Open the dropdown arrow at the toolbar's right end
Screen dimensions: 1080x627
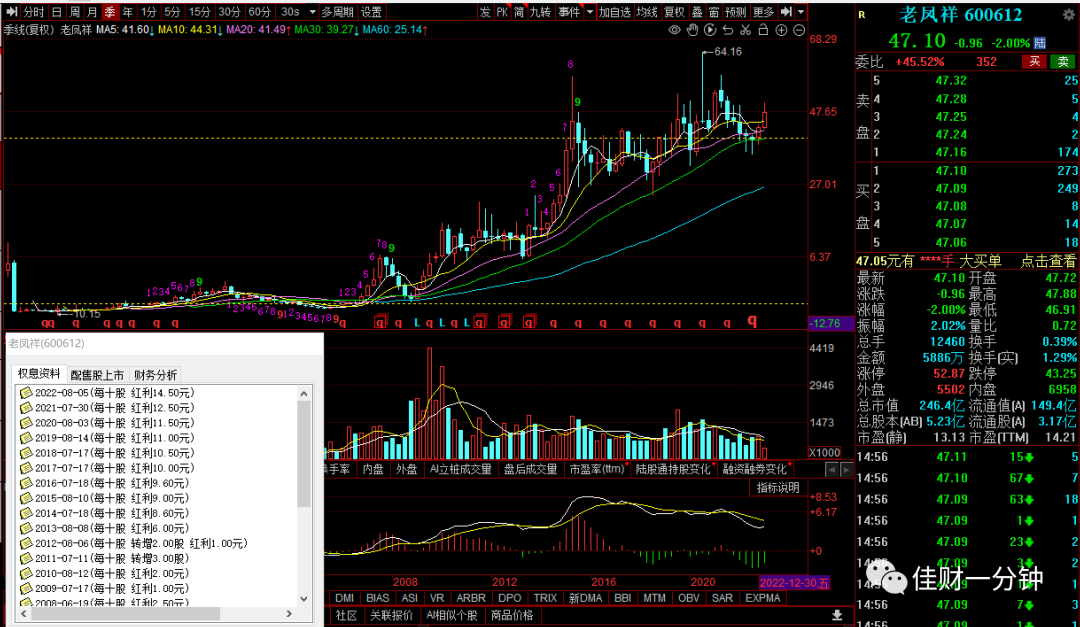tap(800, 12)
